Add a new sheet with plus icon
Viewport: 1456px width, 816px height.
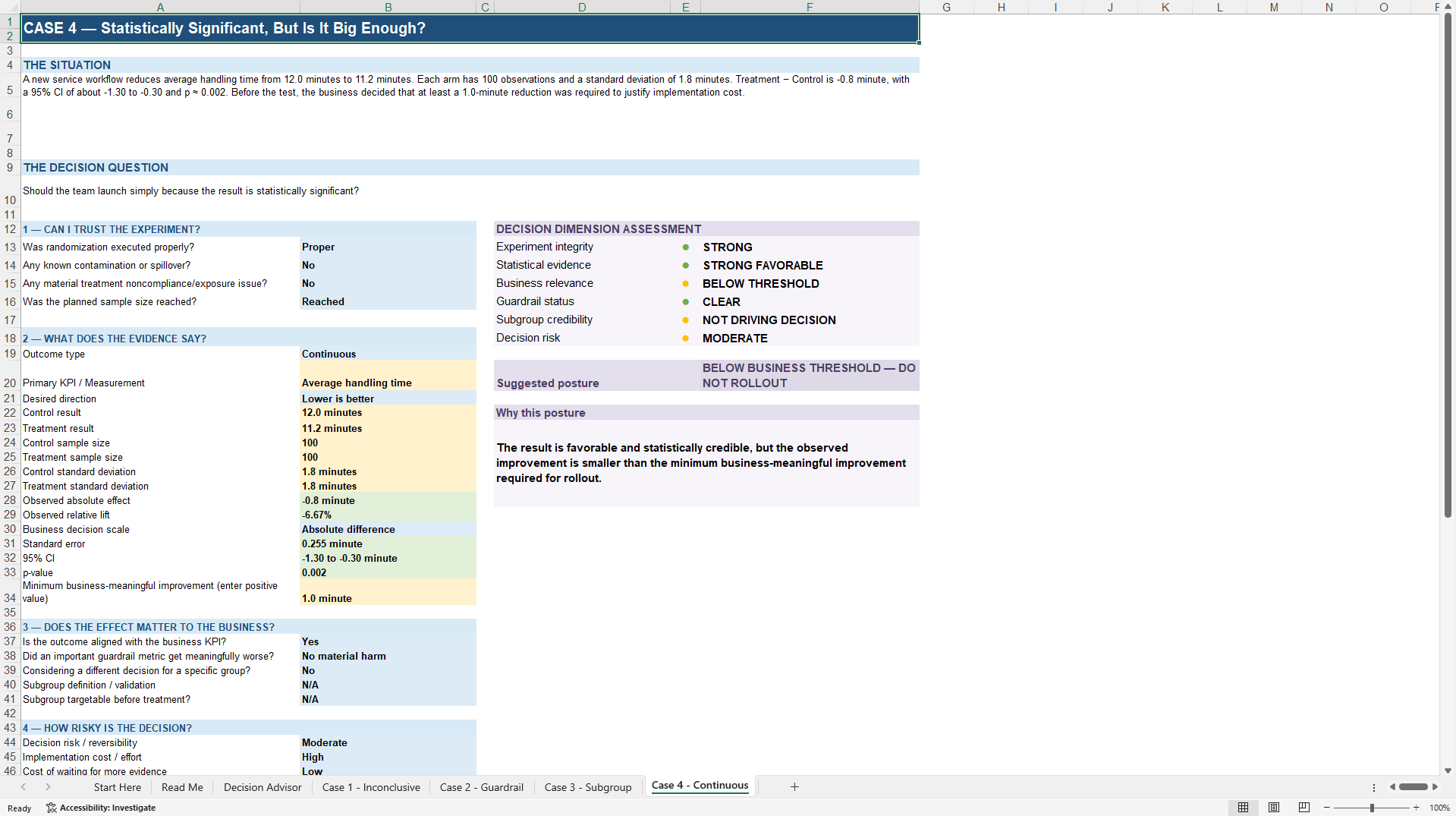pyautogui.click(x=794, y=787)
